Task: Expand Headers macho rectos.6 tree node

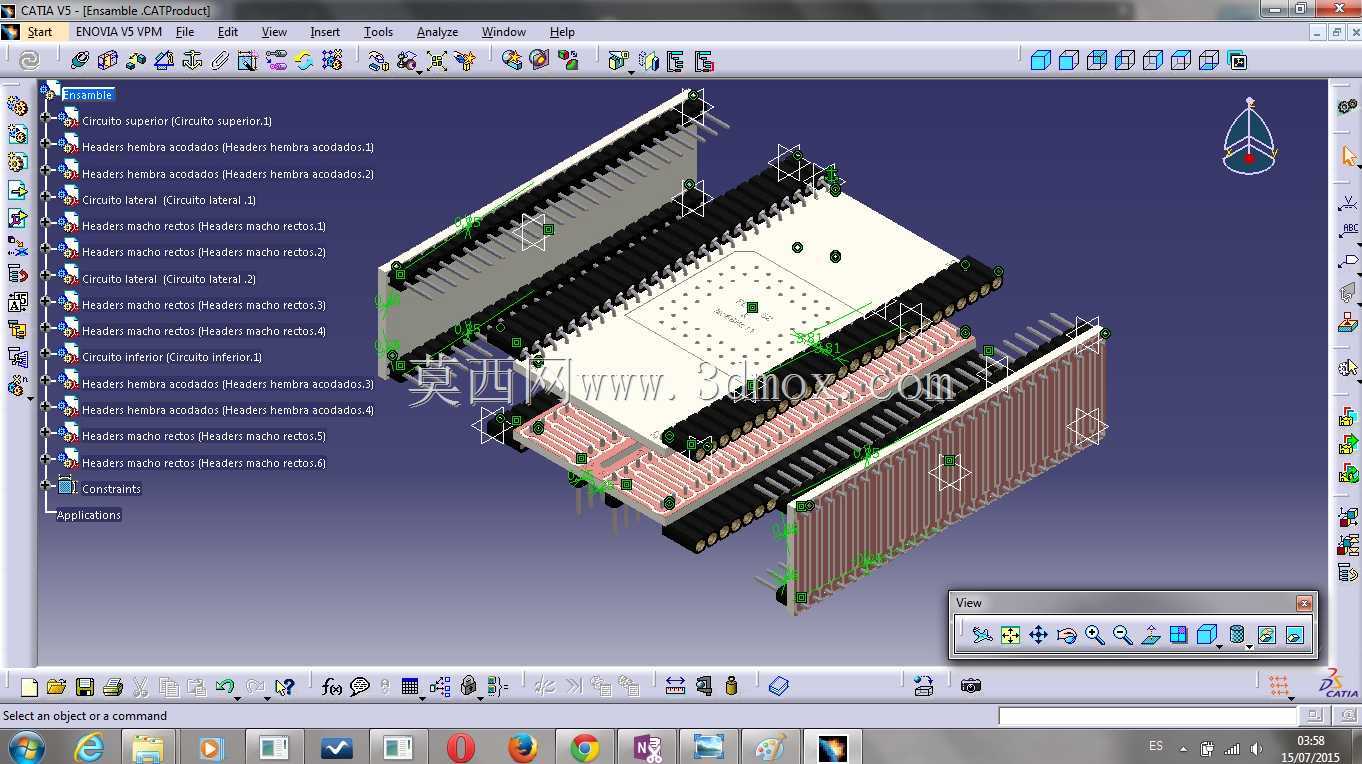Action: click(x=45, y=459)
